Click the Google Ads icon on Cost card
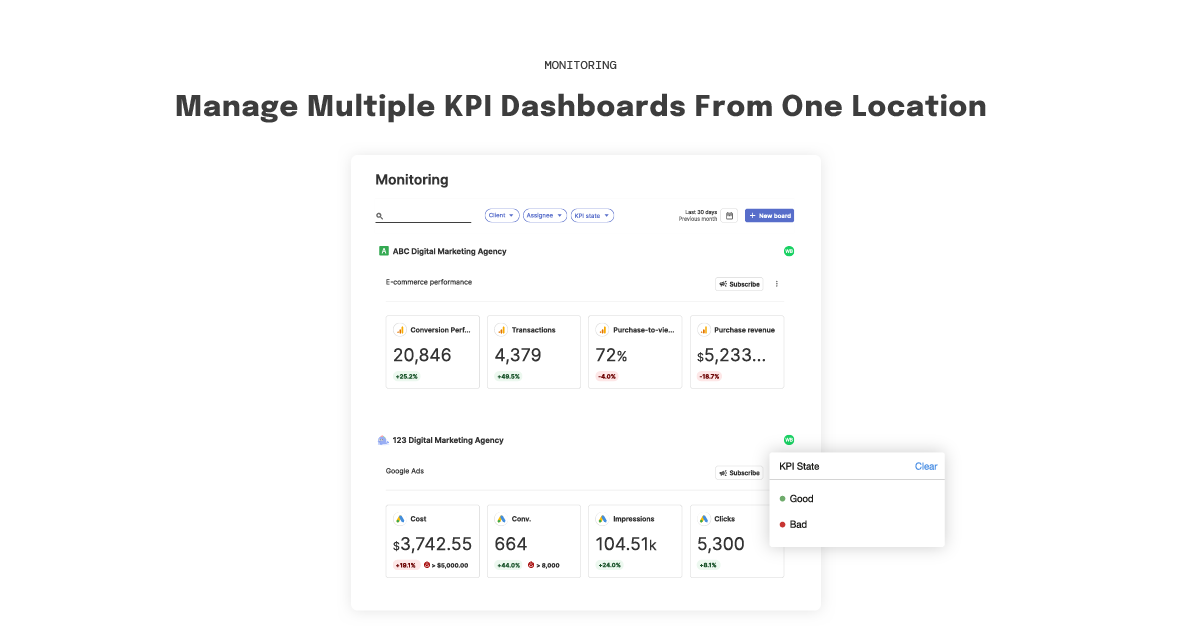Screen dimensions: 1183x639 pos(400,519)
